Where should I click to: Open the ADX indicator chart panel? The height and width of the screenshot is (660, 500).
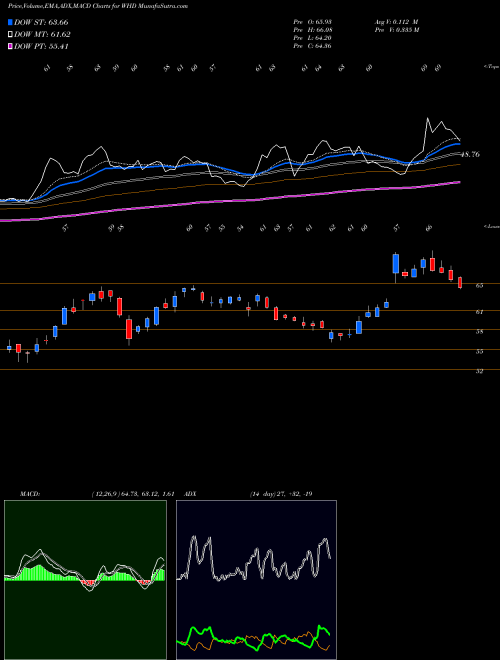point(256,580)
